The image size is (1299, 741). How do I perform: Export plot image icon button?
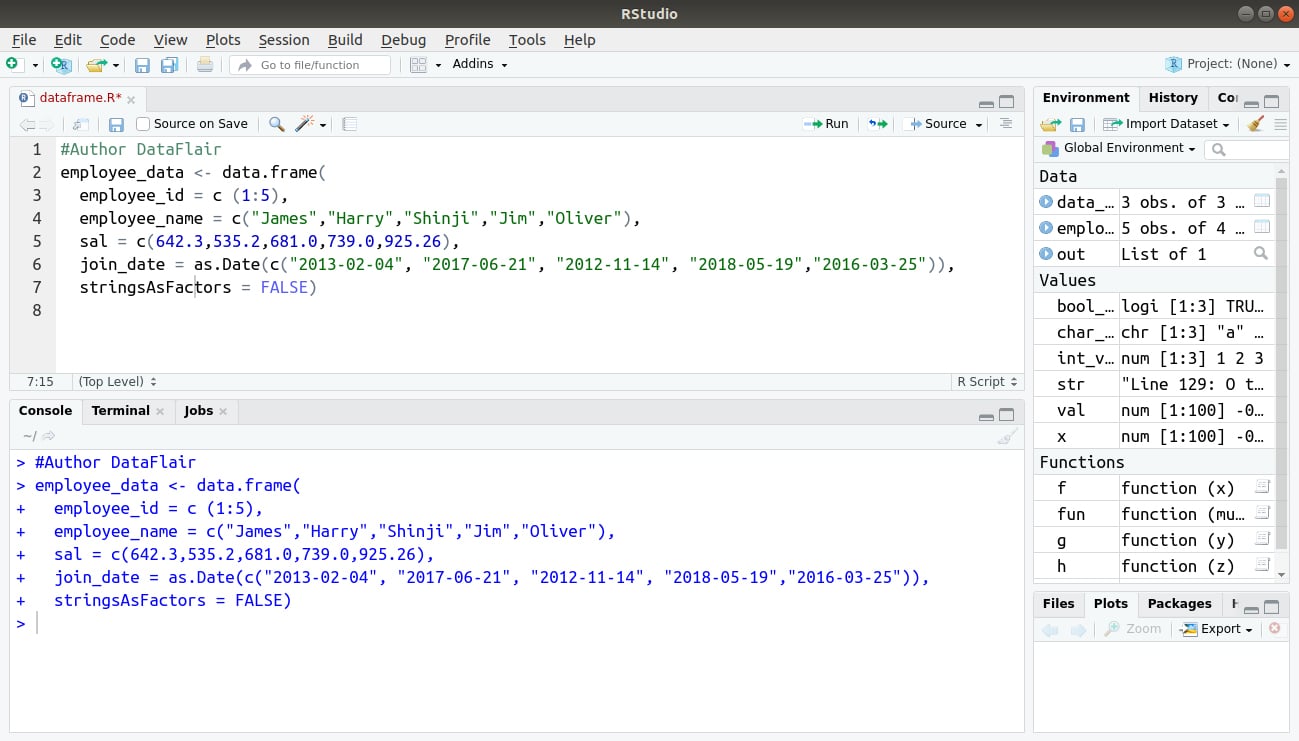click(x=1216, y=629)
